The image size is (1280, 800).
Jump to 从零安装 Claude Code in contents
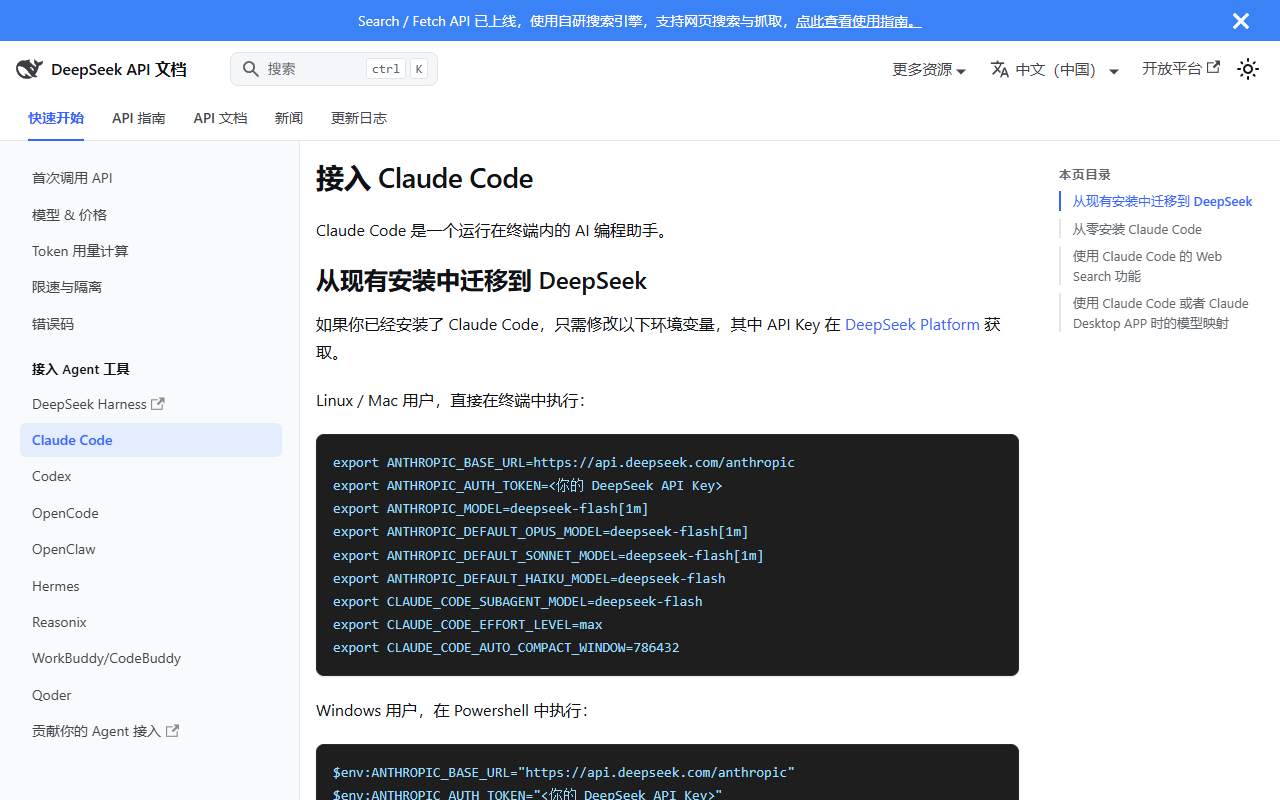(x=1137, y=229)
